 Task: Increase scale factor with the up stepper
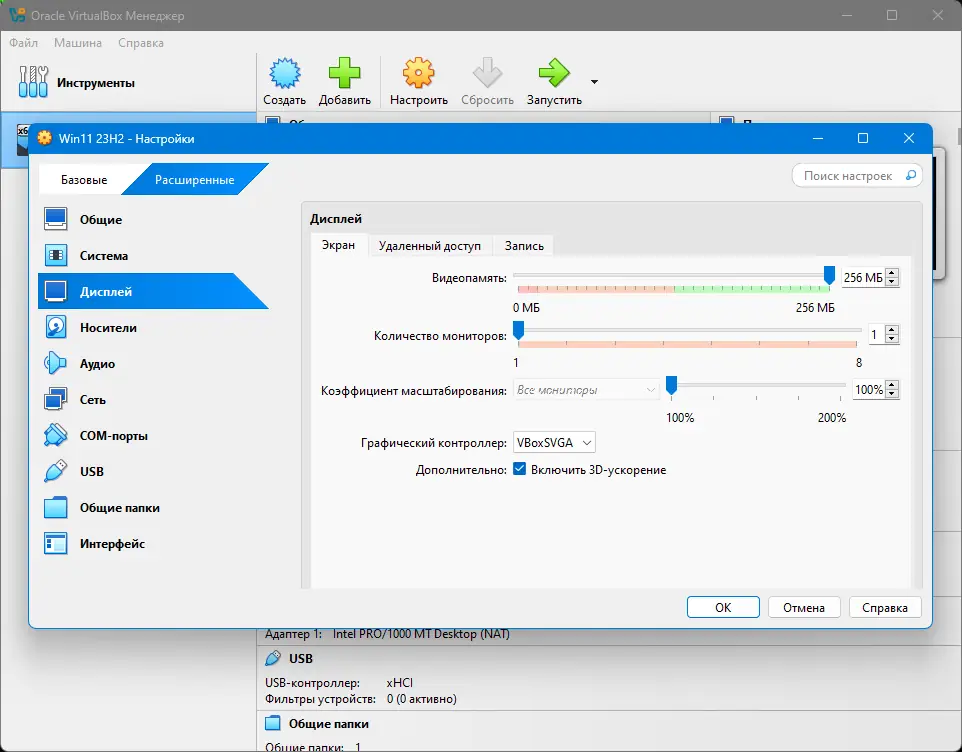point(892,385)
